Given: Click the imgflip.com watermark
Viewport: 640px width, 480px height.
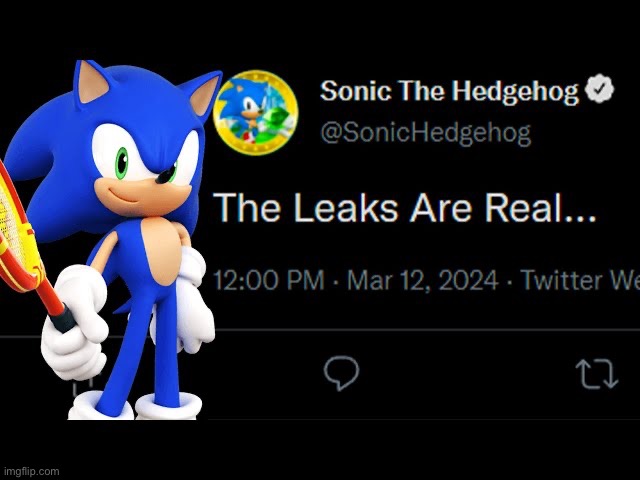Looking at the screenshot, I should click(x=31, y=471).
